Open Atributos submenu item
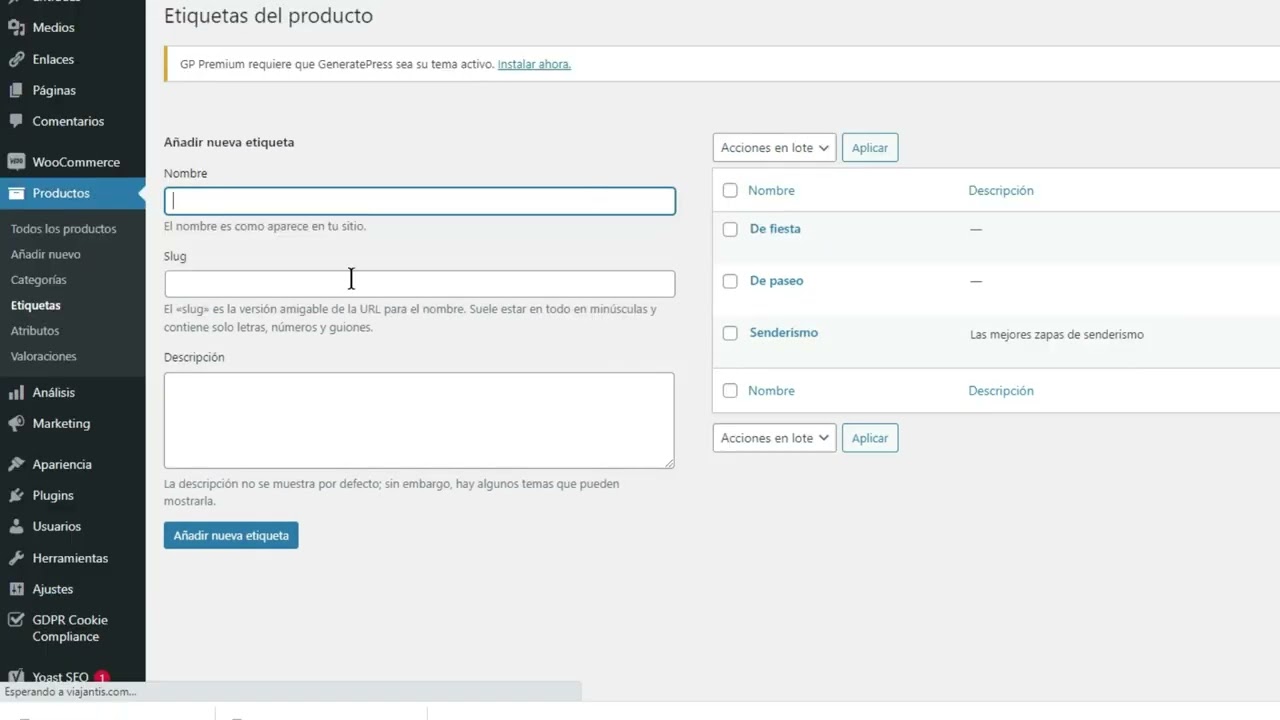The image size is (1280, 720). [35, 331]
